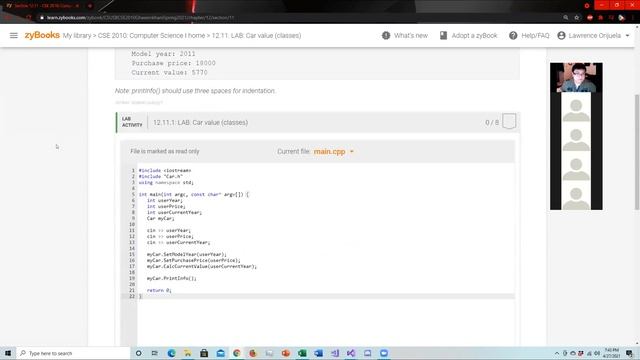Show hidden system tray icons
Screen dimensions: 640x360
point(557,353)
